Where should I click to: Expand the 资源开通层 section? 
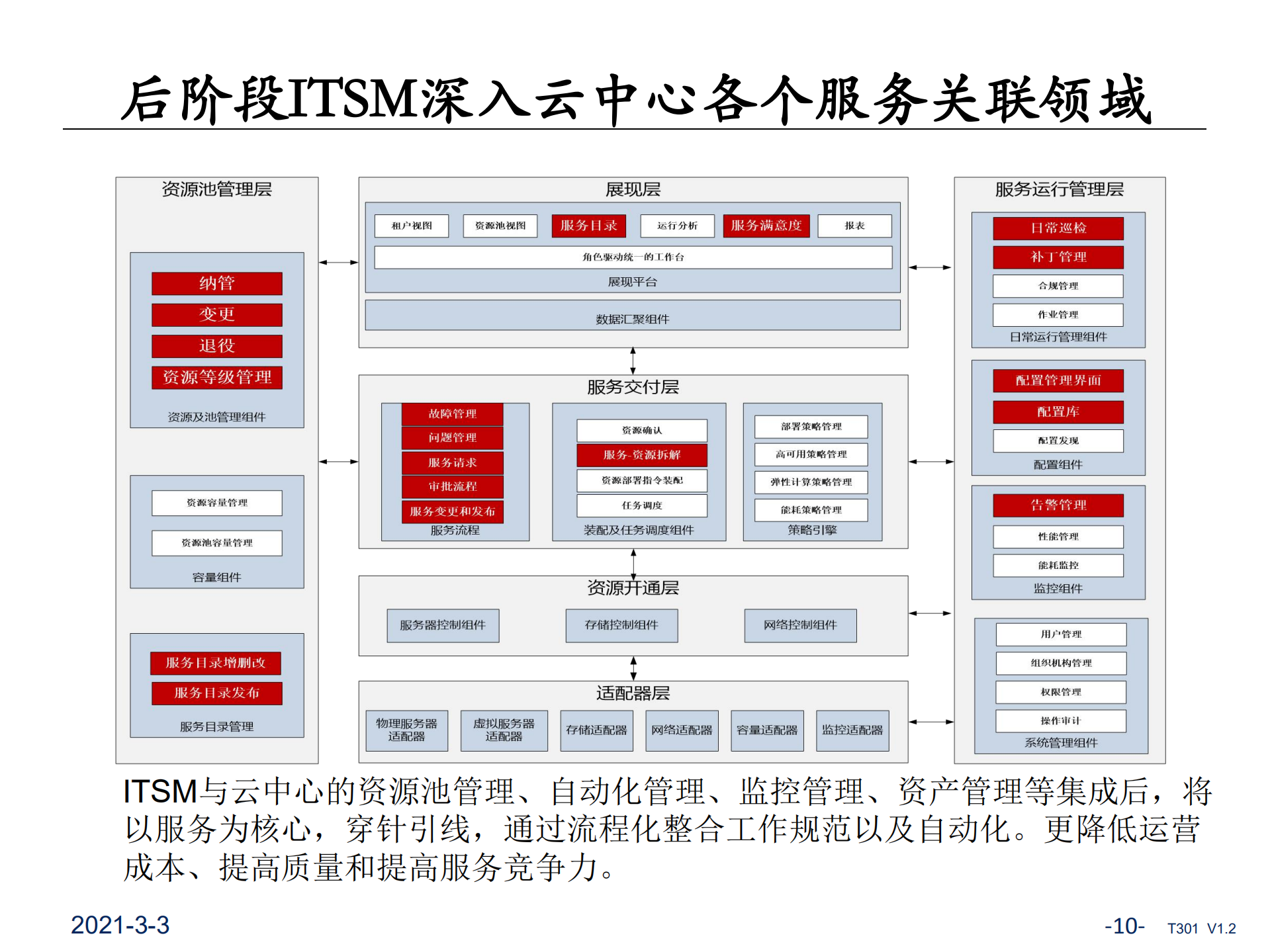point(633,588)
